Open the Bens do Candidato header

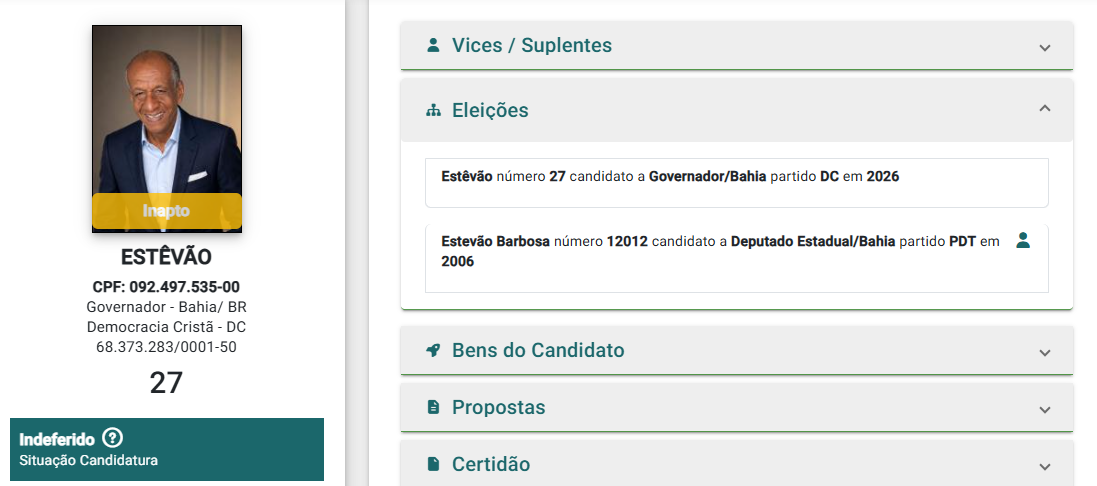tap(737, 350)
